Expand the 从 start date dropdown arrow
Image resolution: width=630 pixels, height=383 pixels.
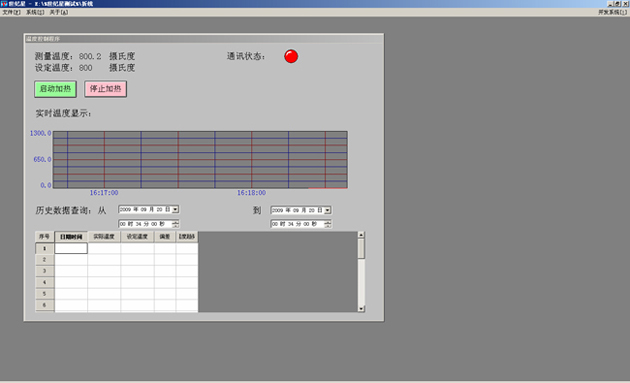[175, 209]
